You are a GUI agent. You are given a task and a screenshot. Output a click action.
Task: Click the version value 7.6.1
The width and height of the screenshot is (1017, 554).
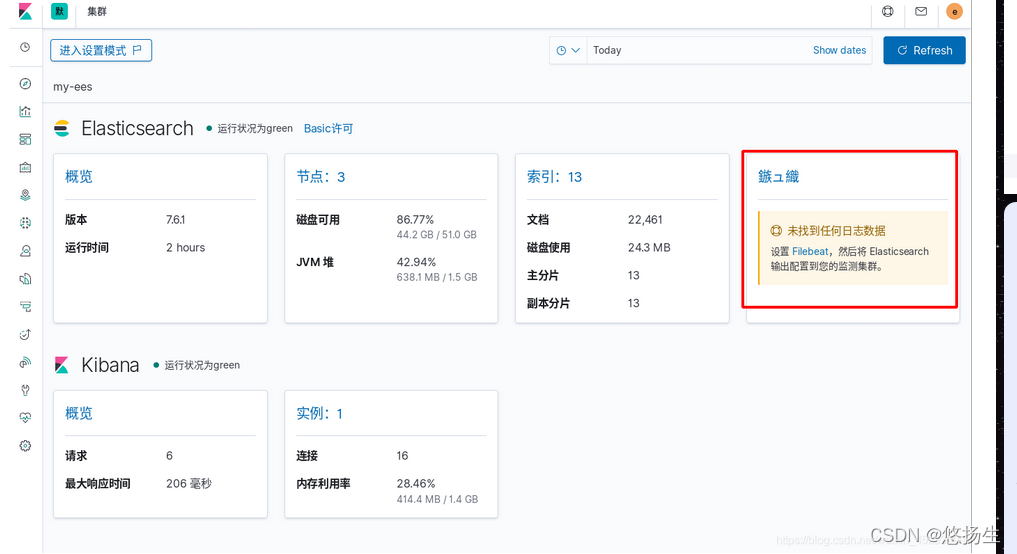(x=175, y=219)
